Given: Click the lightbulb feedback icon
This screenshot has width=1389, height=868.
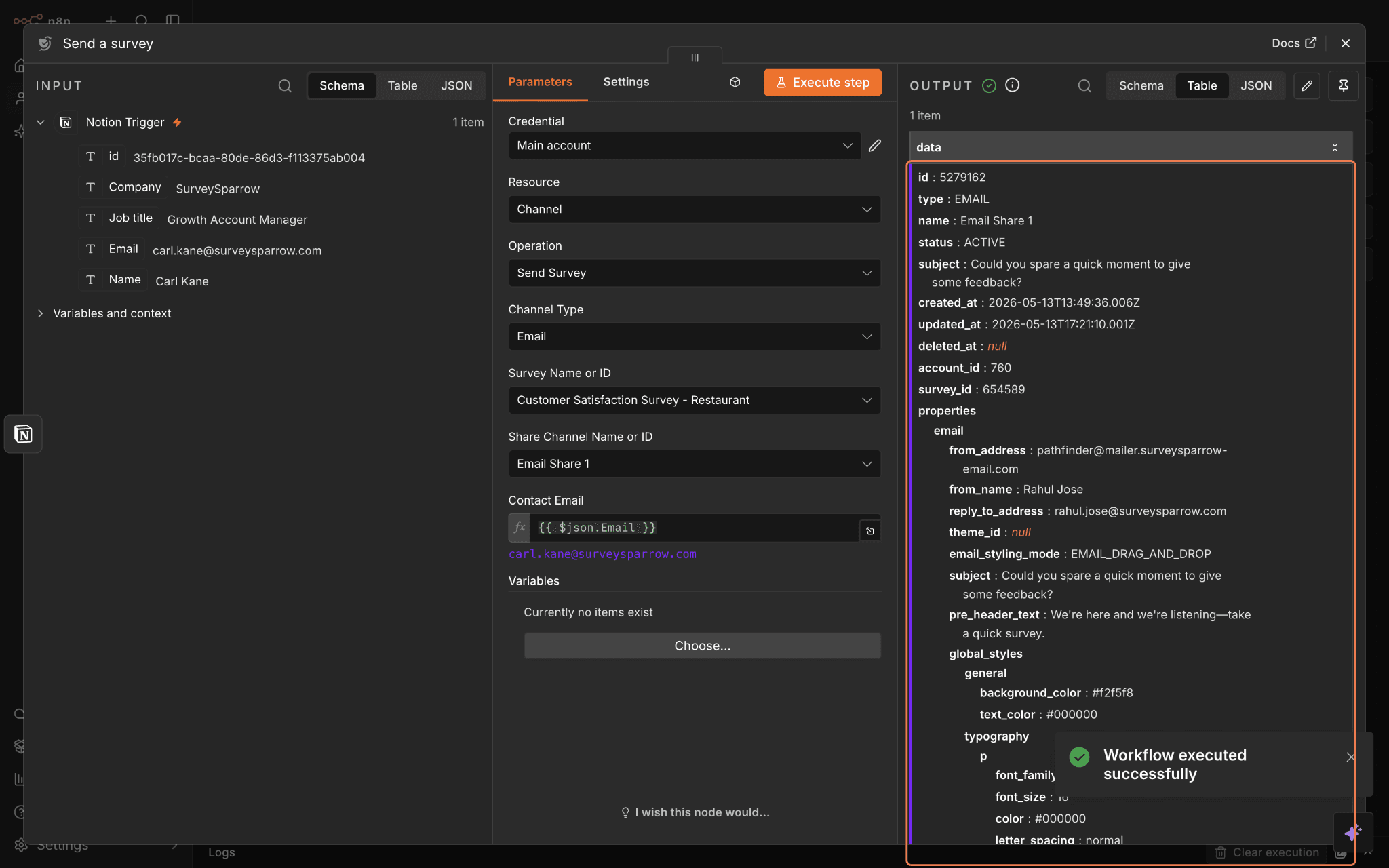Looking at the screenshot, I should tap(625, 812).
